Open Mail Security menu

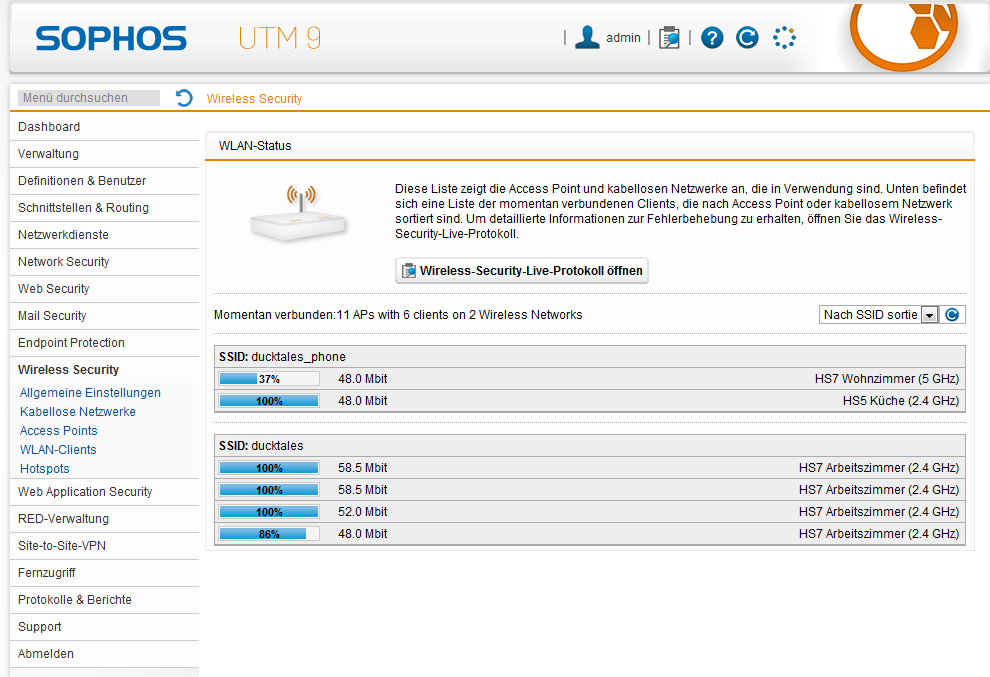click(x=104, y=316)
